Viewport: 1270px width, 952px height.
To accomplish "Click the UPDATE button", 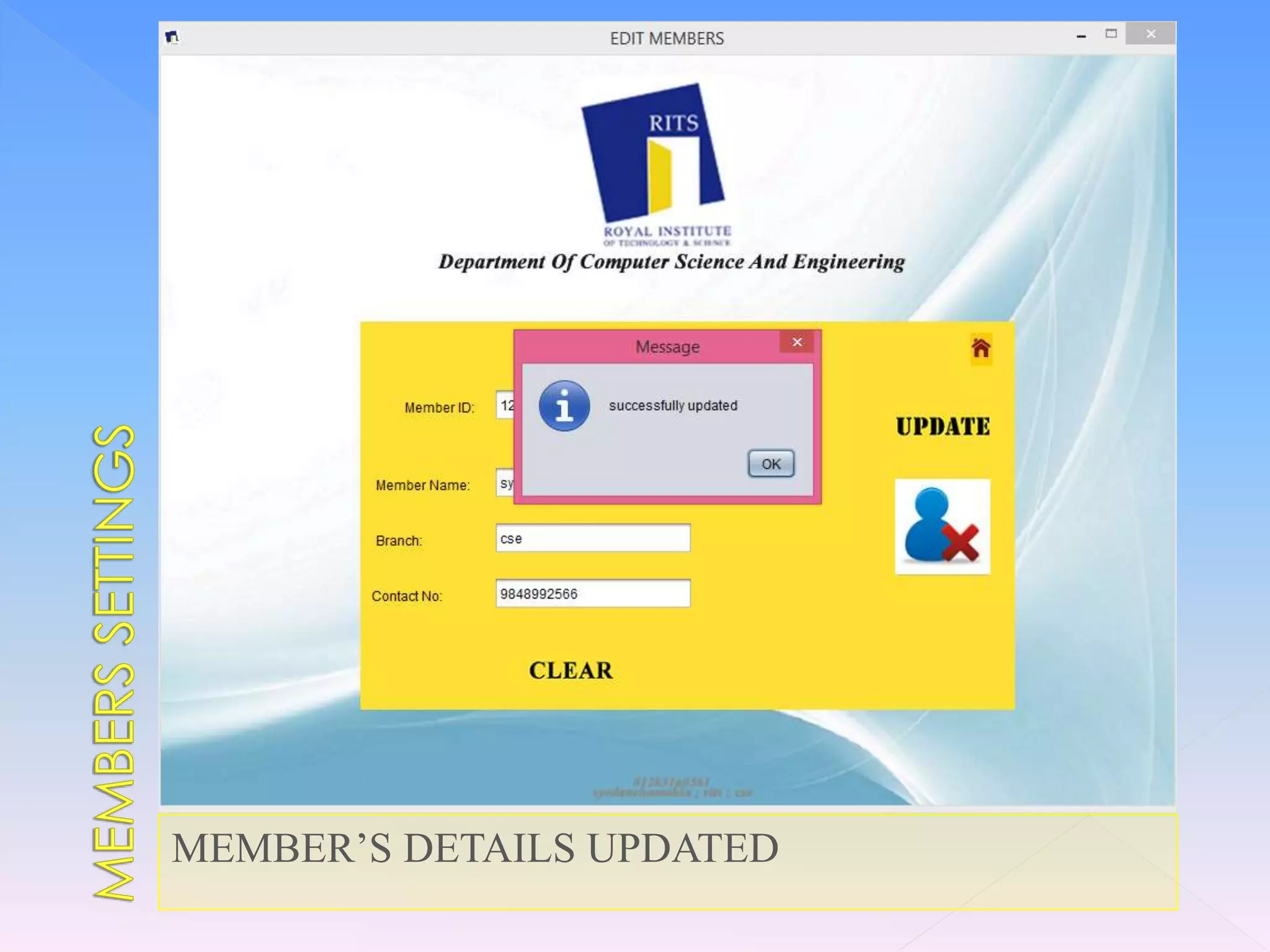I will tap(943, 426).
